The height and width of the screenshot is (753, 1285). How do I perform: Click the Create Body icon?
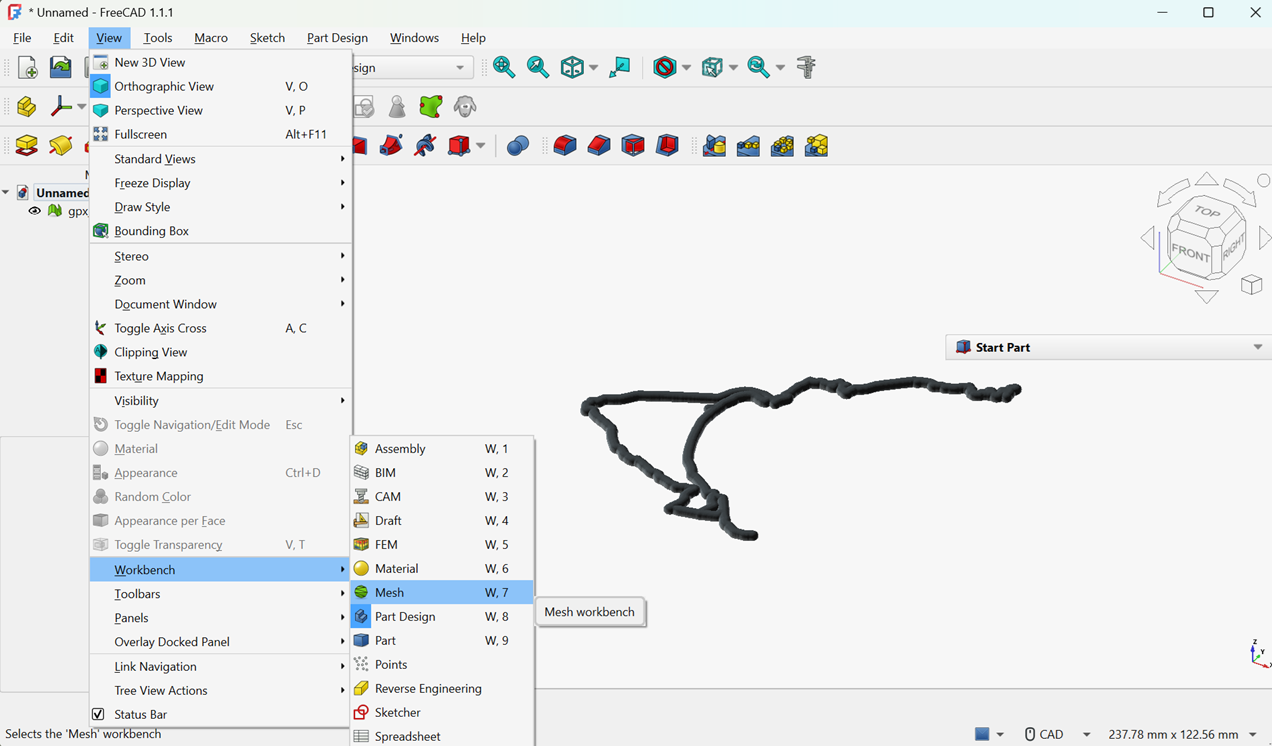[27, 107]
